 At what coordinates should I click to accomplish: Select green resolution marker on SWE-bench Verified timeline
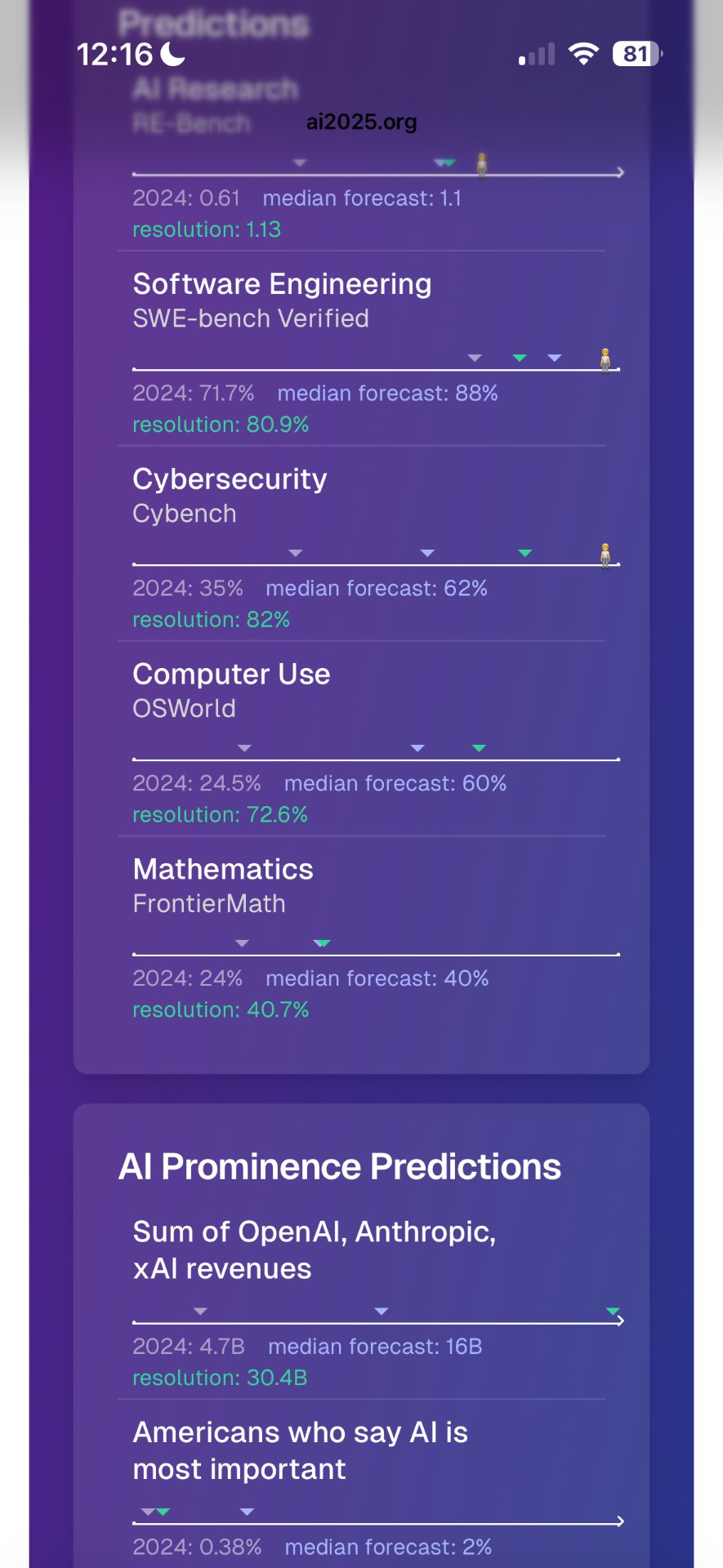click(519, 358)
